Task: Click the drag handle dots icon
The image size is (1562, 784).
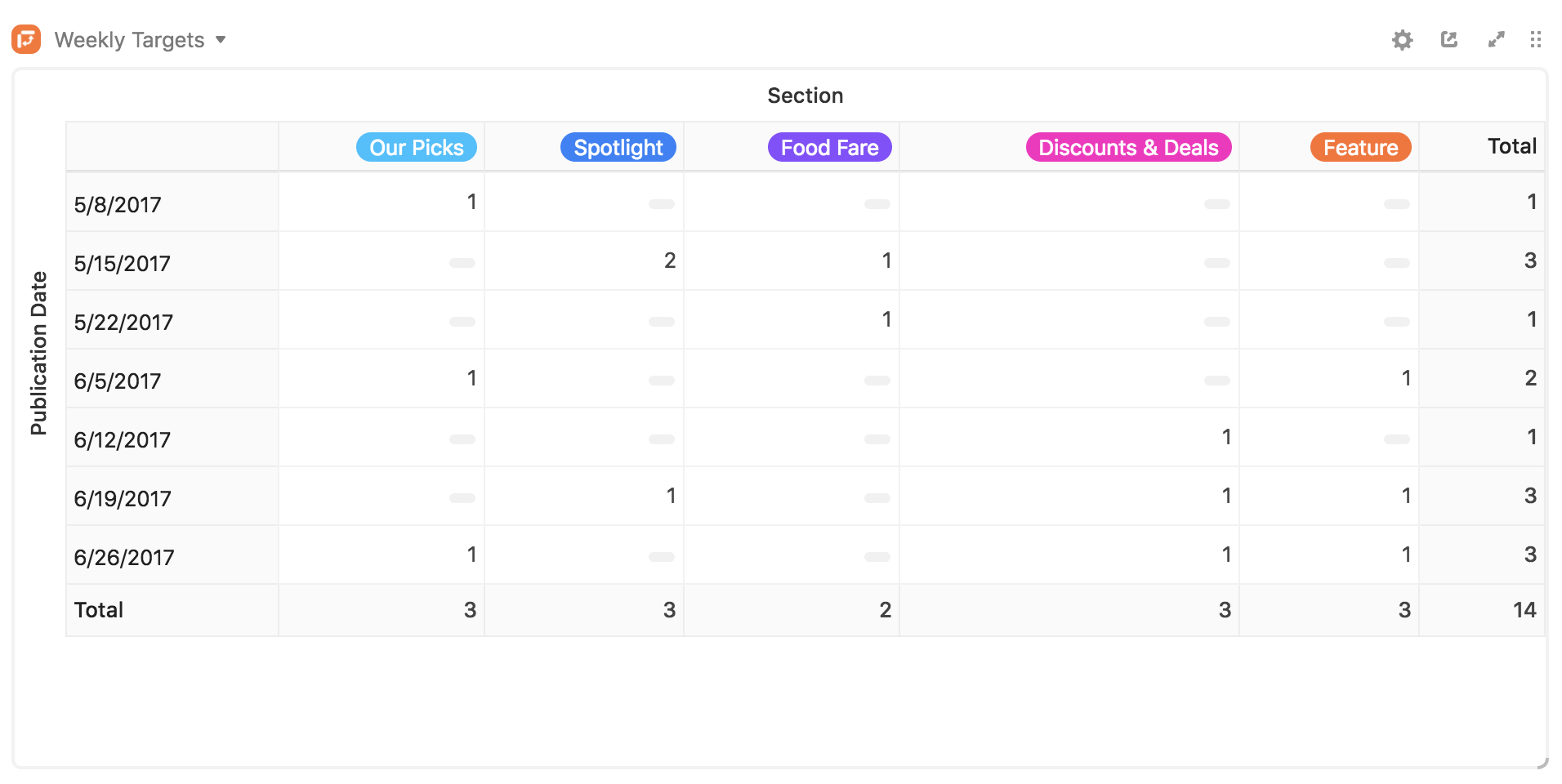Action: [x=1536, y=39]
